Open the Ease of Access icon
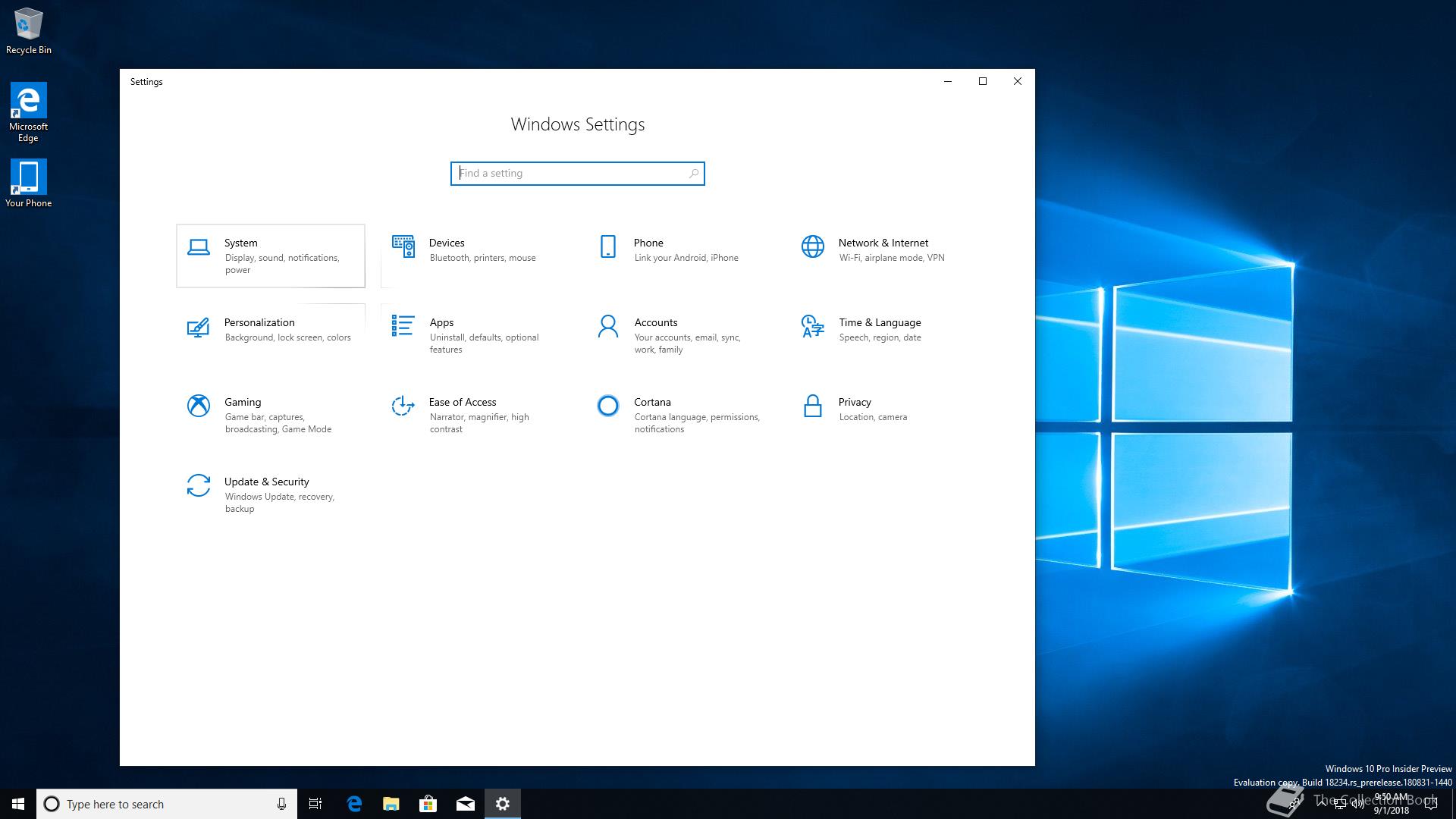Screen dimensions: 1456x819 403,406
